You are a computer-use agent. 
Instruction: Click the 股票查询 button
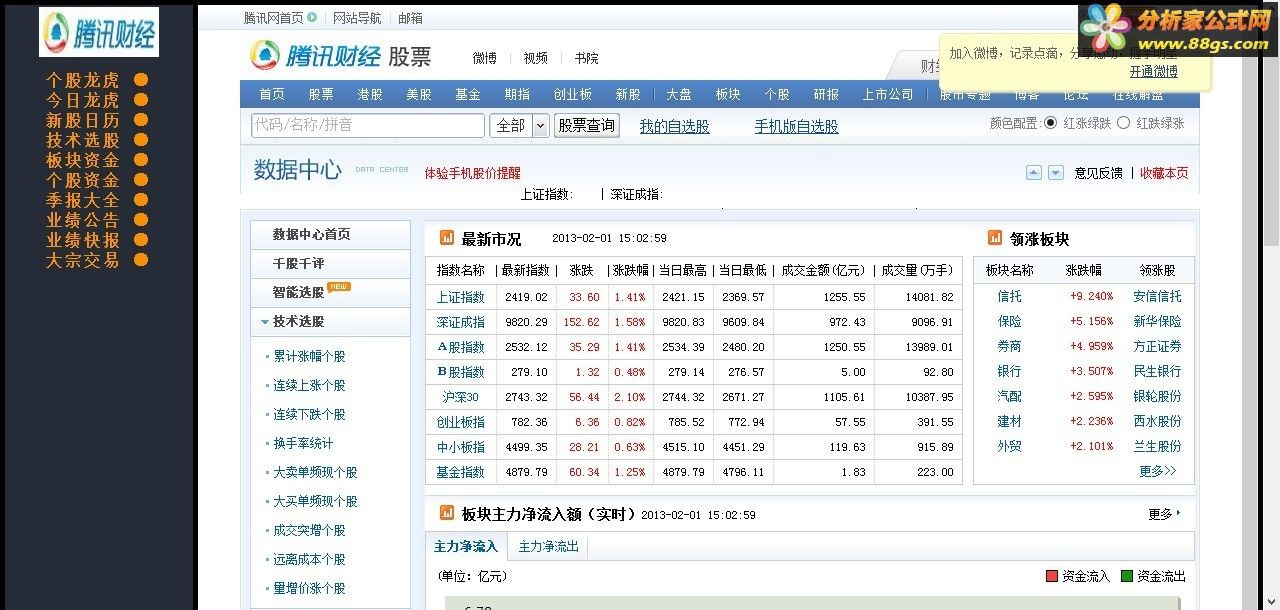587,125
